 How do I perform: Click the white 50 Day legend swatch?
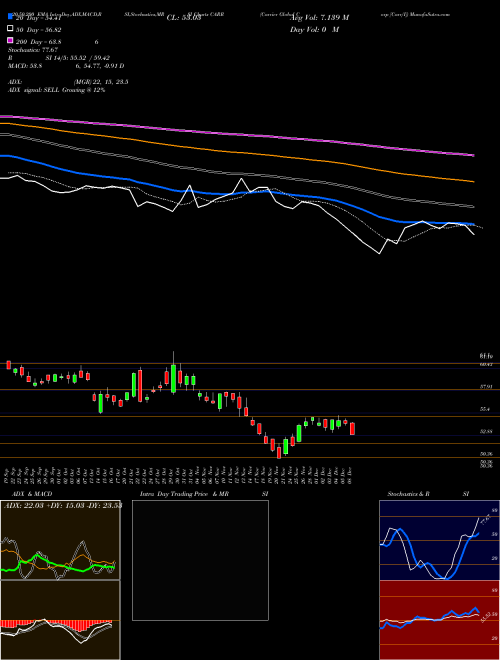(x=10, y=29)
